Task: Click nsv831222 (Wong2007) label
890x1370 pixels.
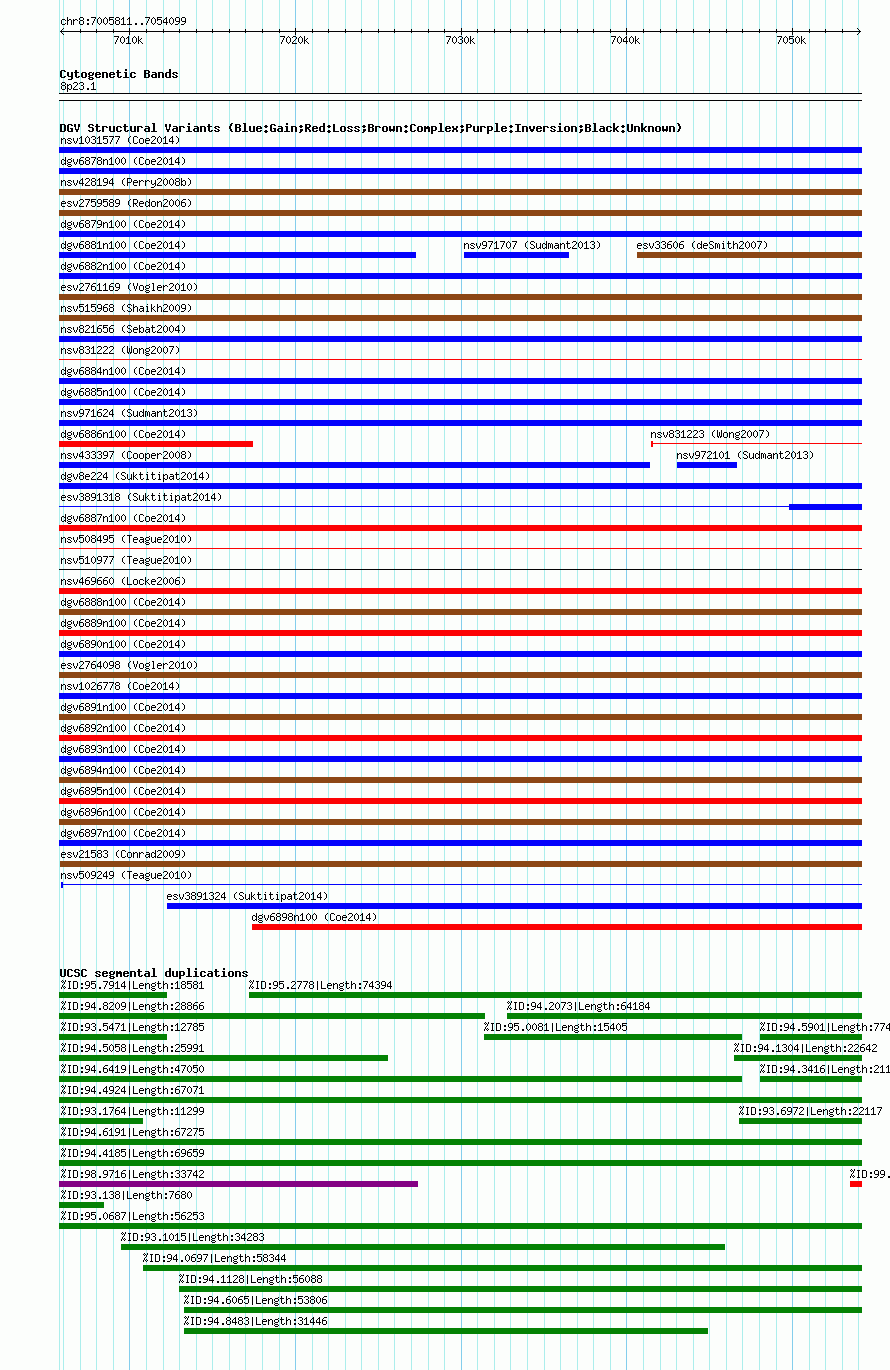Action: tap(120, 350)
